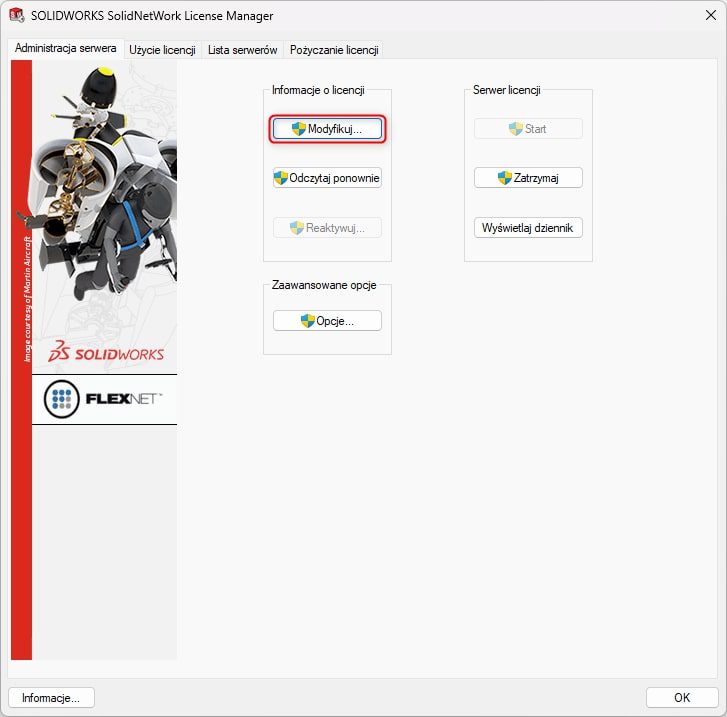
Task: Switch to Lista serwerów tab
Action: tap(242, 50)
